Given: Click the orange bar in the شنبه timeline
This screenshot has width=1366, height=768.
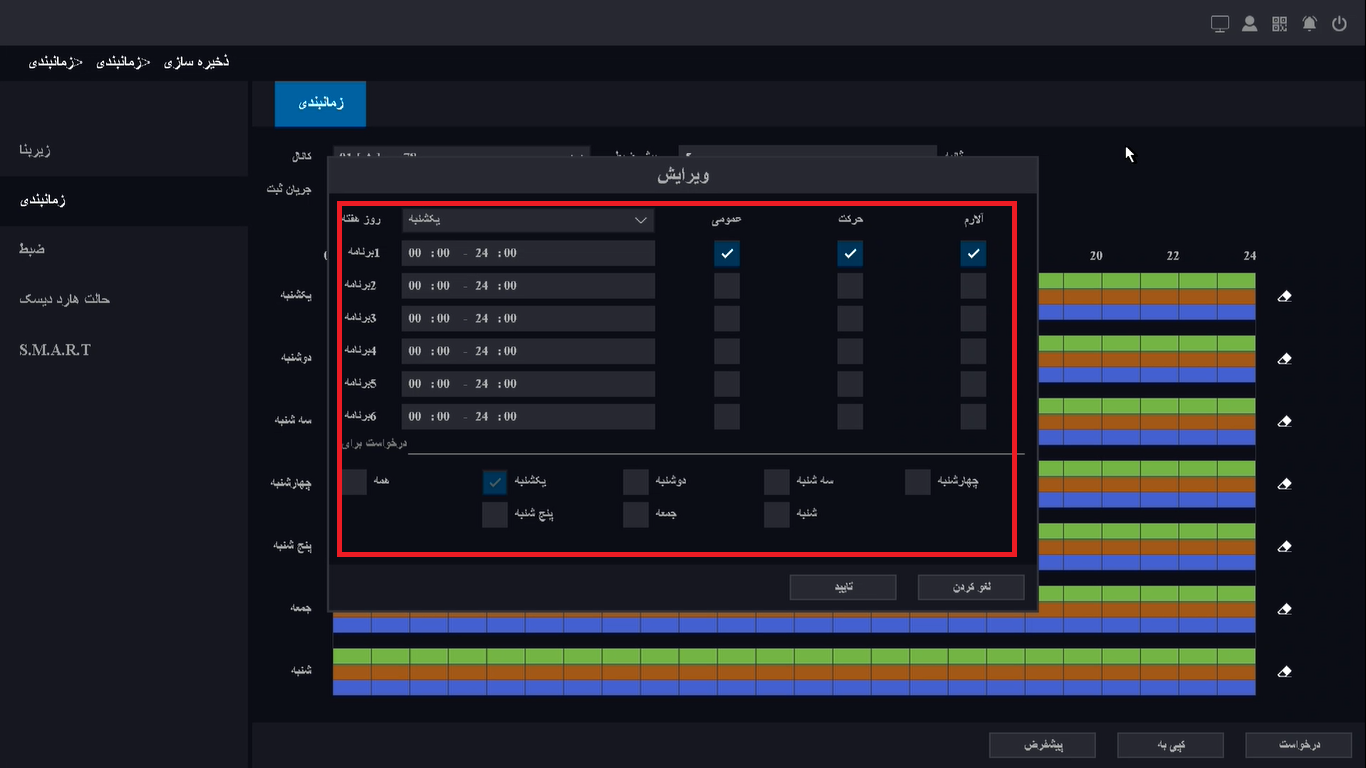Looking at the screenshot, I should pos(793,672).
